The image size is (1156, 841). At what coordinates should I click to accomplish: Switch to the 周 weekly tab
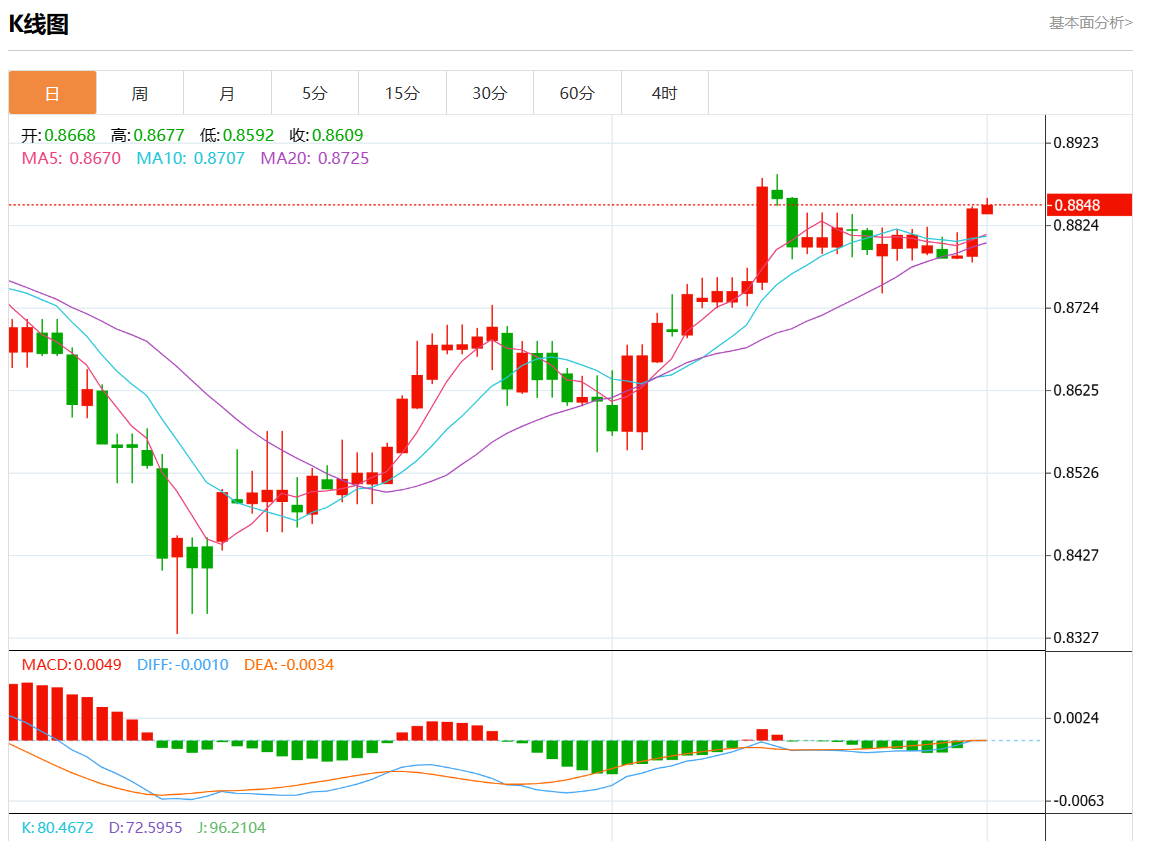point(140,93)
